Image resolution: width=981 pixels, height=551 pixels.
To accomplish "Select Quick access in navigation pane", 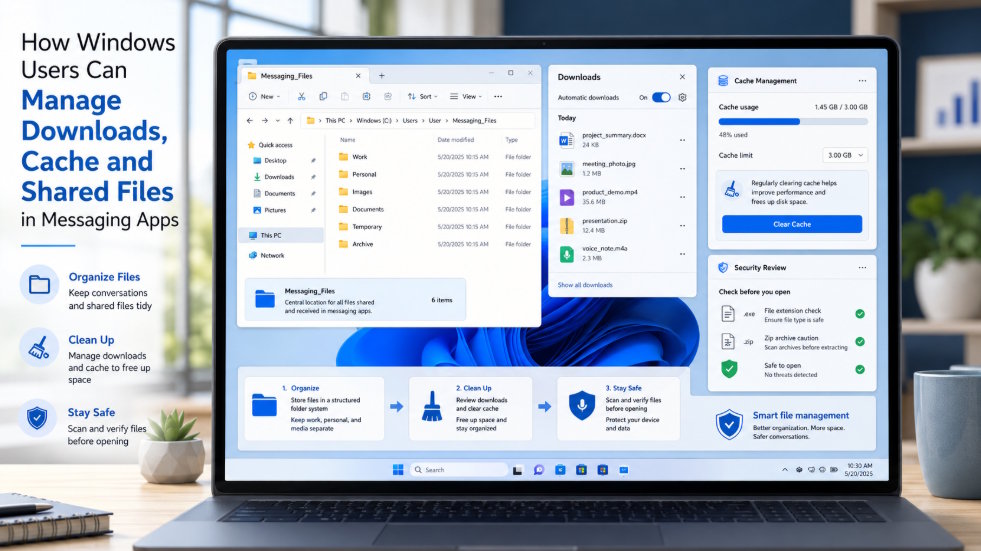I will [270, 144].
